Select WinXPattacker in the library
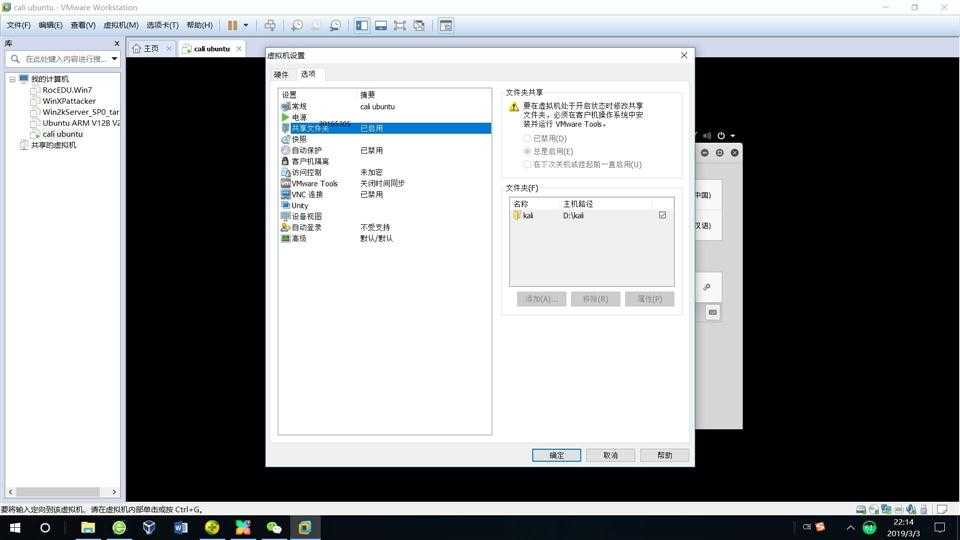 tap(69, 101)
